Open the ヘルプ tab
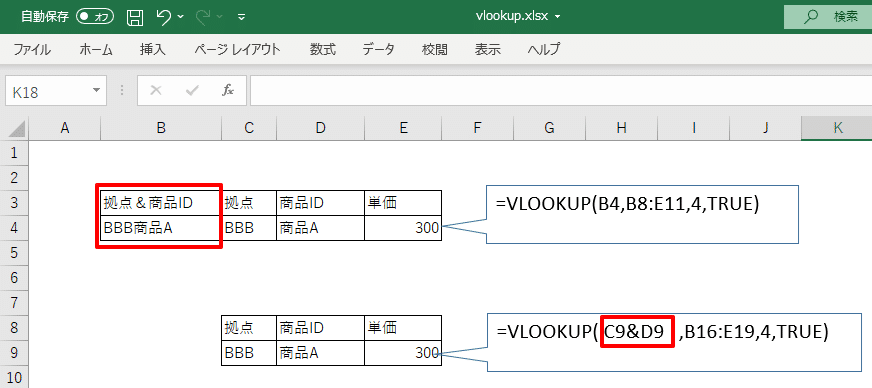 pyautogui.click(x=543, y=50)
